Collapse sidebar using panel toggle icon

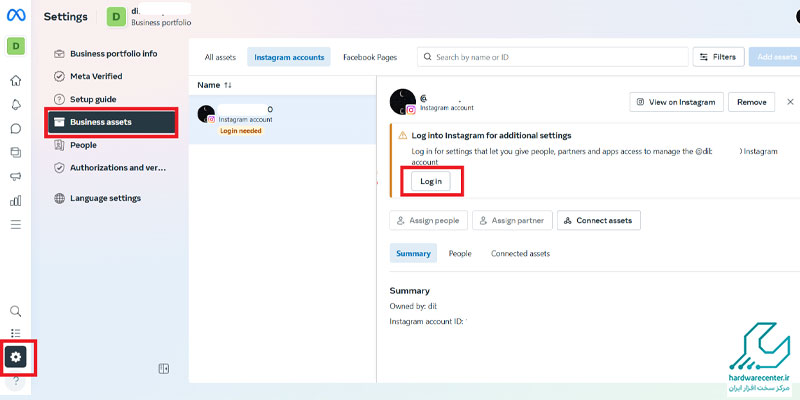click(x=164, y=368)
